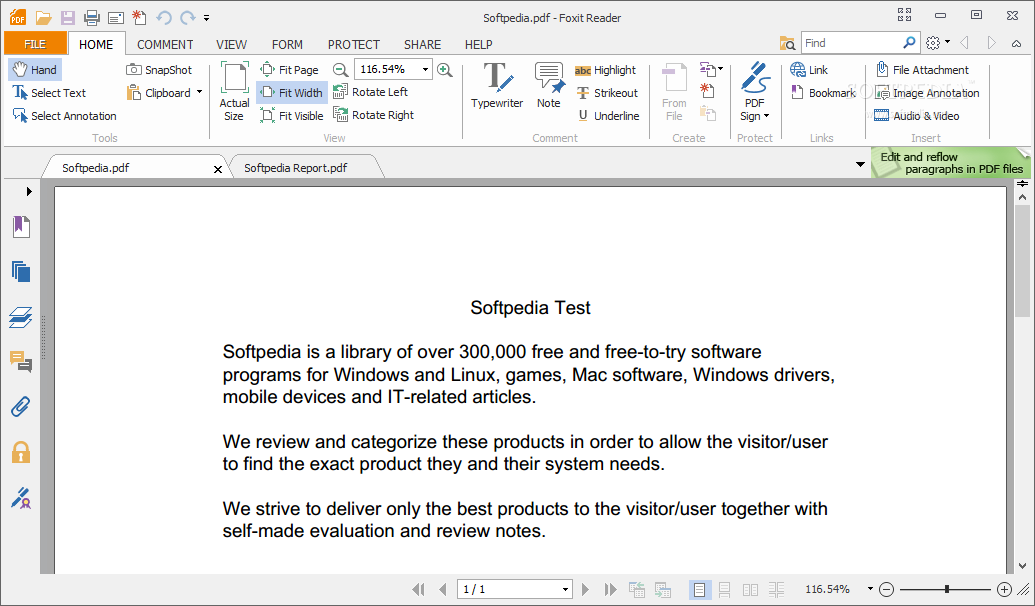The width and height of the screenshot is (1035, 606).
Task: Enable facing pages layout in status bar
Action: [751, 589]
